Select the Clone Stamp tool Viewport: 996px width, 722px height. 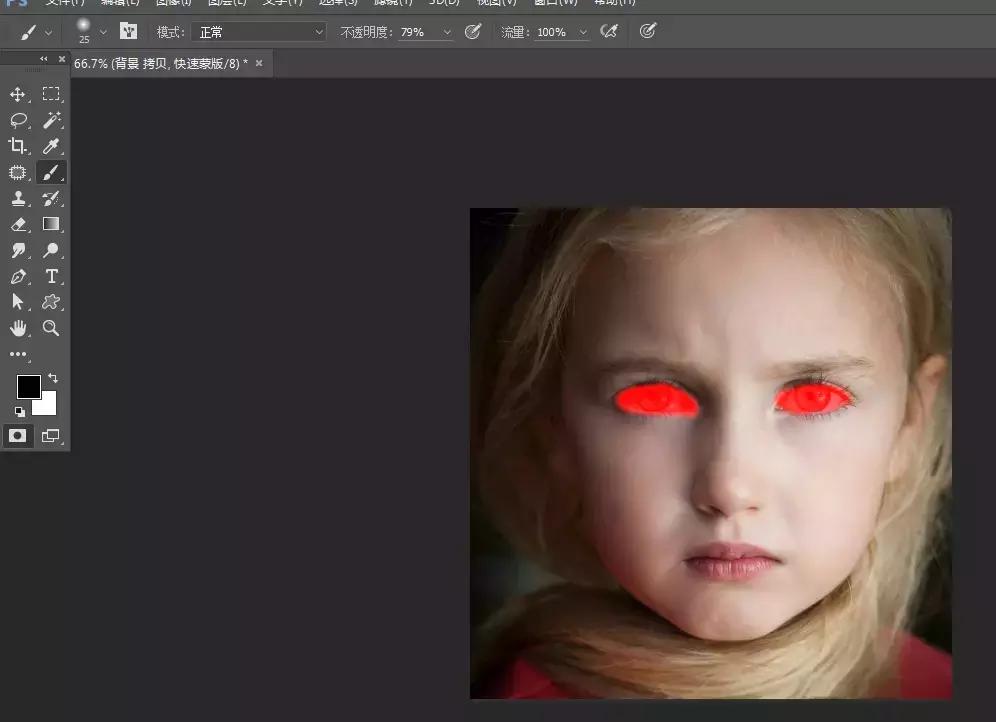[x=17, y=199]
